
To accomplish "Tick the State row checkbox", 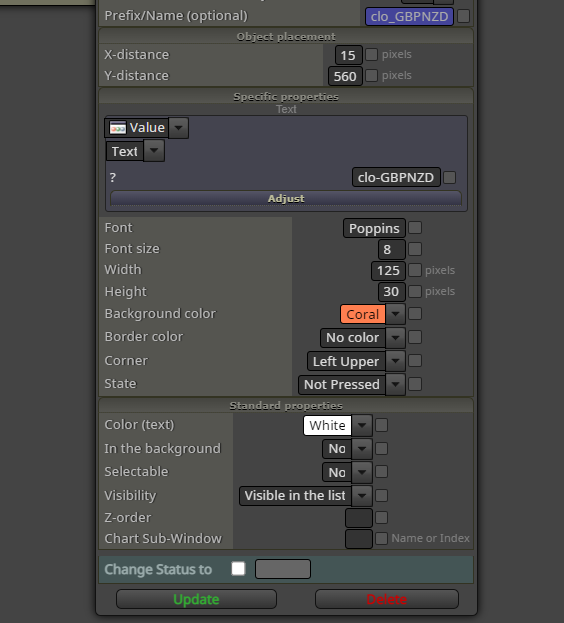I will click(415, 384).
